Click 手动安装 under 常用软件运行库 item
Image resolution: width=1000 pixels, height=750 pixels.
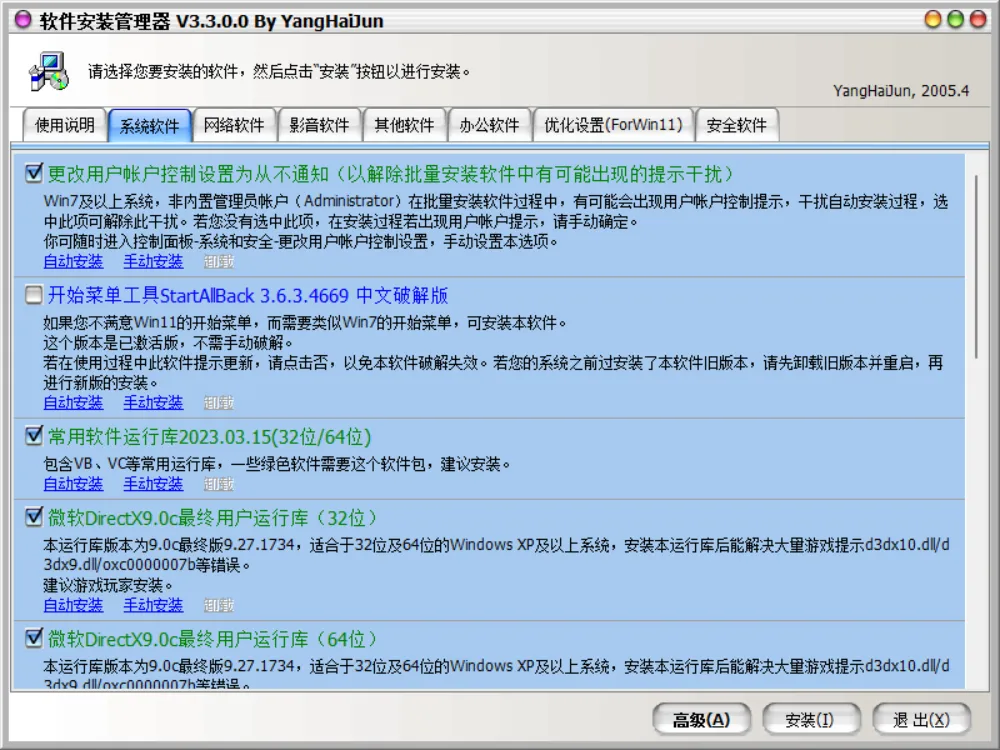pyautogui.click(x=153, y=484)
